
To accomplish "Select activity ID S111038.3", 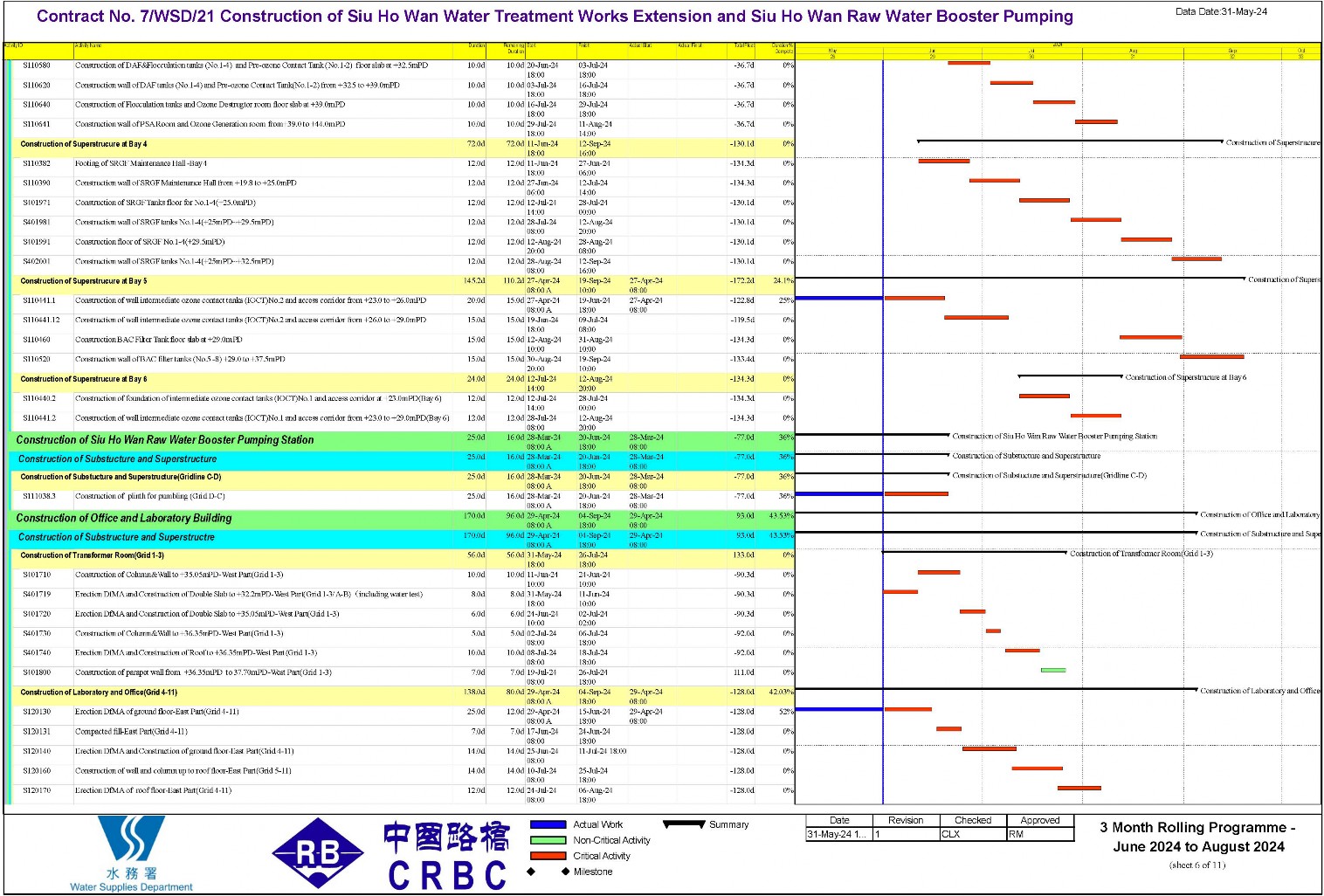I will pos(39,497).
